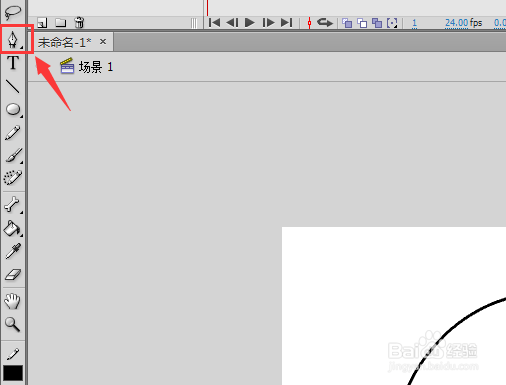
Task: Close the 未命名-1* document tab
Action: (103, 42)
